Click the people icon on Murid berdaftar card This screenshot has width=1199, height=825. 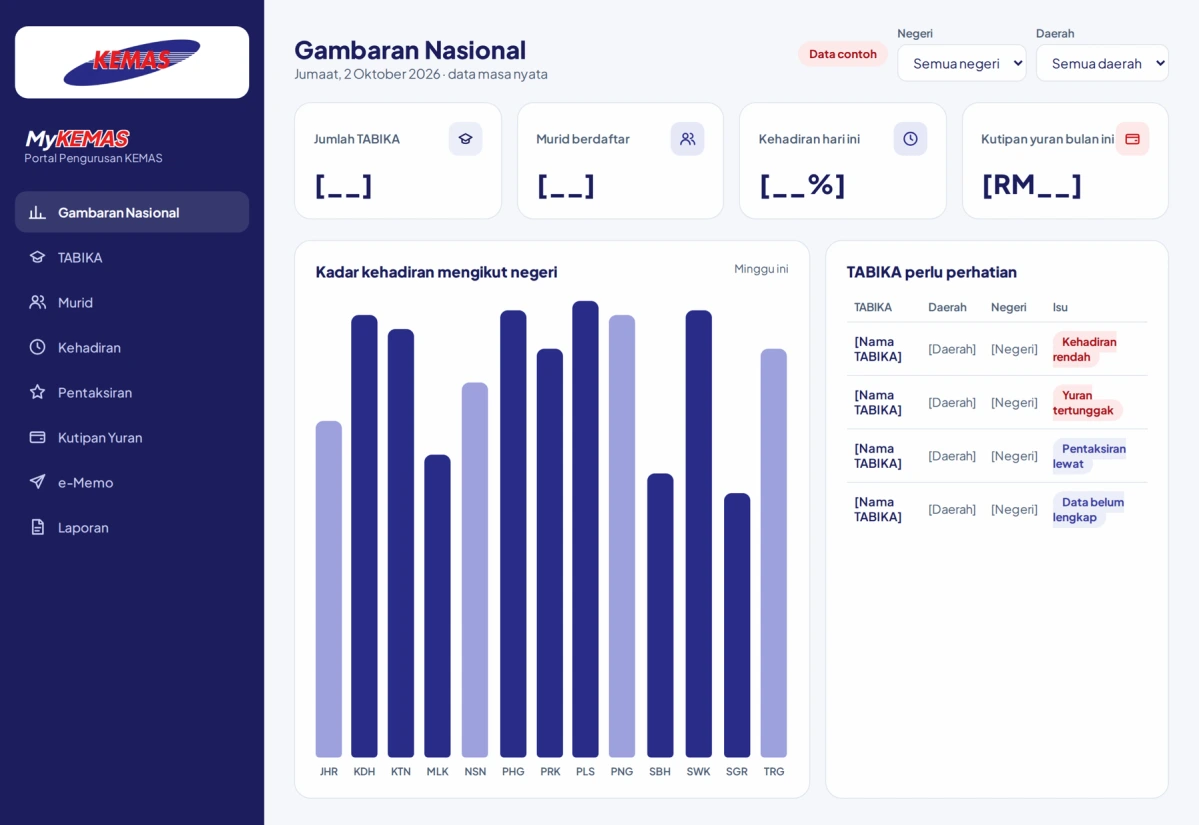click(x=687, y=139)
